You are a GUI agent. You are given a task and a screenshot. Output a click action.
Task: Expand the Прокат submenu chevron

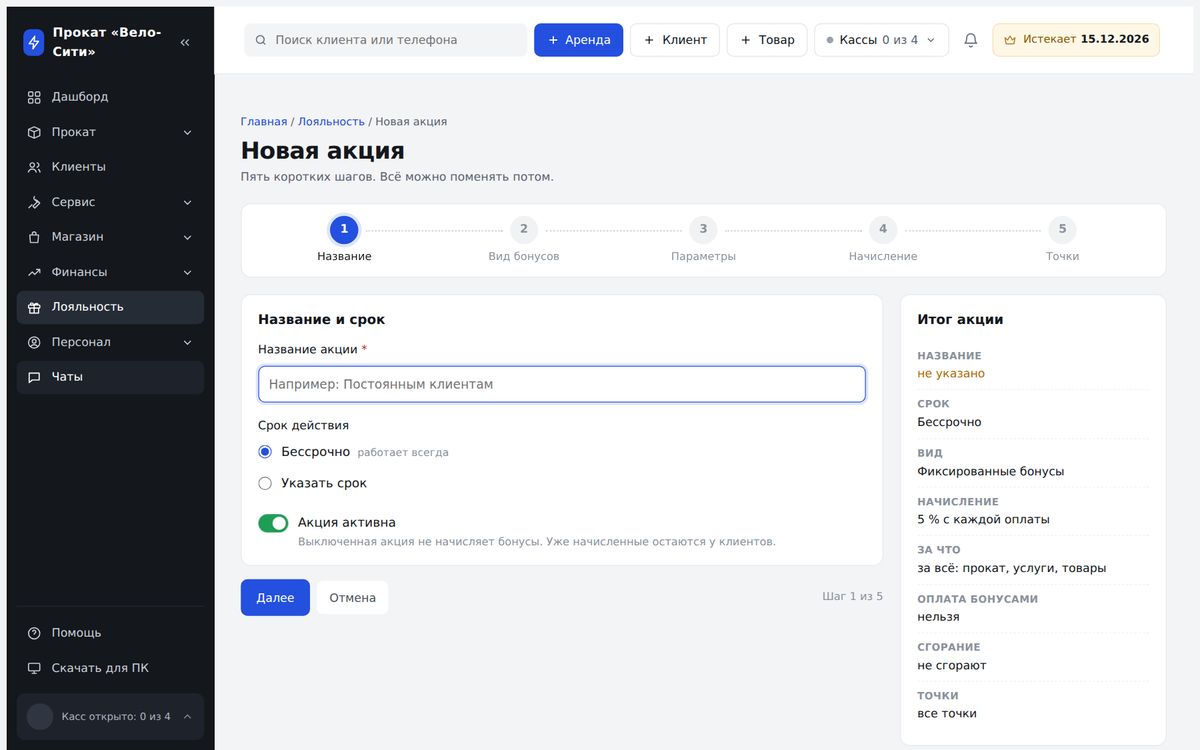(x=187, y=132)
